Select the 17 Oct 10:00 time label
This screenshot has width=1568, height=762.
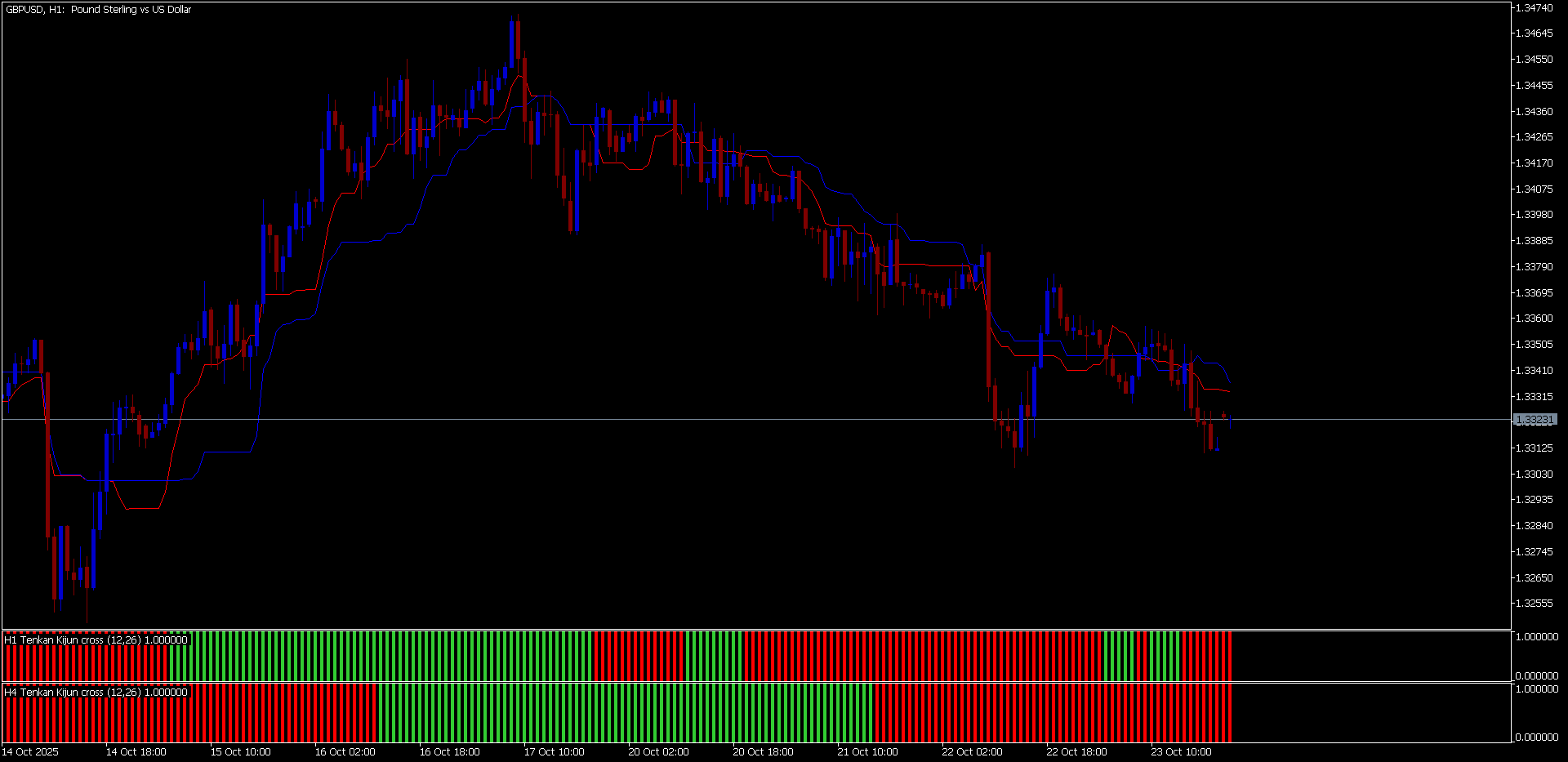tap(555, 752)
